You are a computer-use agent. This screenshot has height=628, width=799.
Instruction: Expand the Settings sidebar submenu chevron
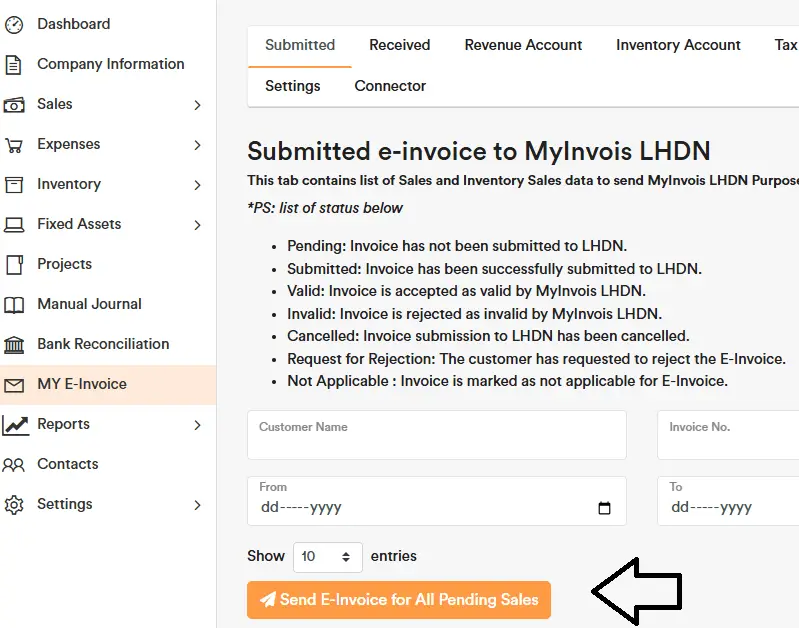click(197, 505)
